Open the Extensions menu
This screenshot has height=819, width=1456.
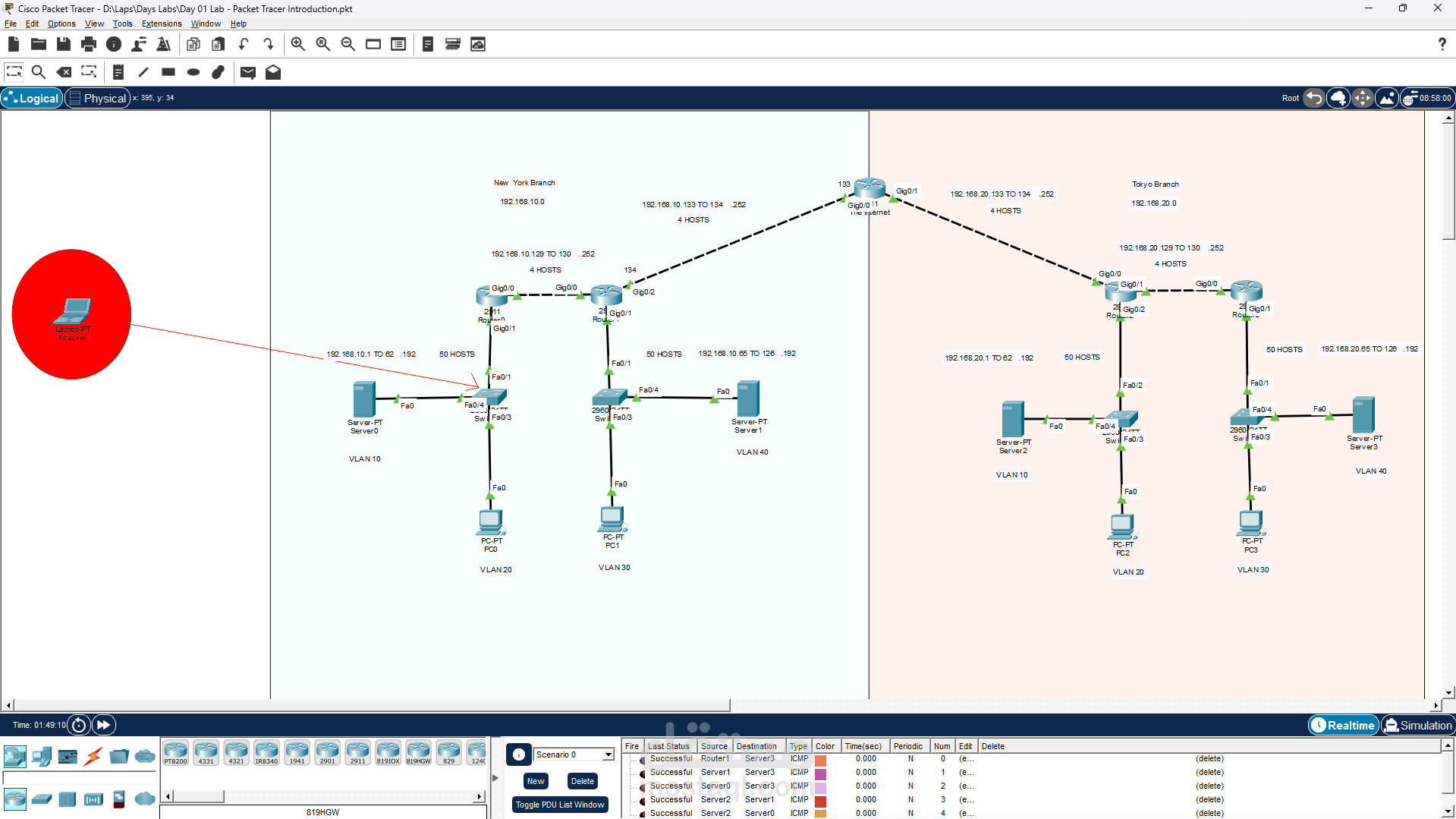[x=161, y=24]
